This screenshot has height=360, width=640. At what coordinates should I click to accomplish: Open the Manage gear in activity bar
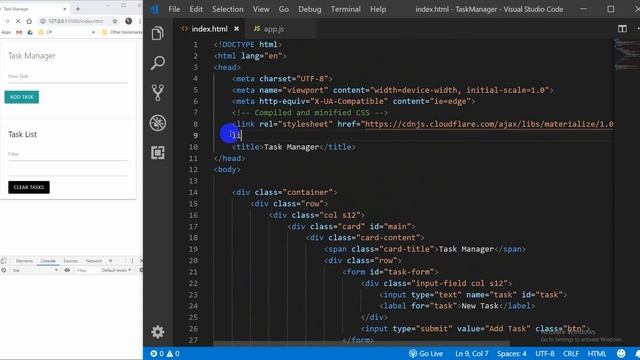tap(158, 331)
